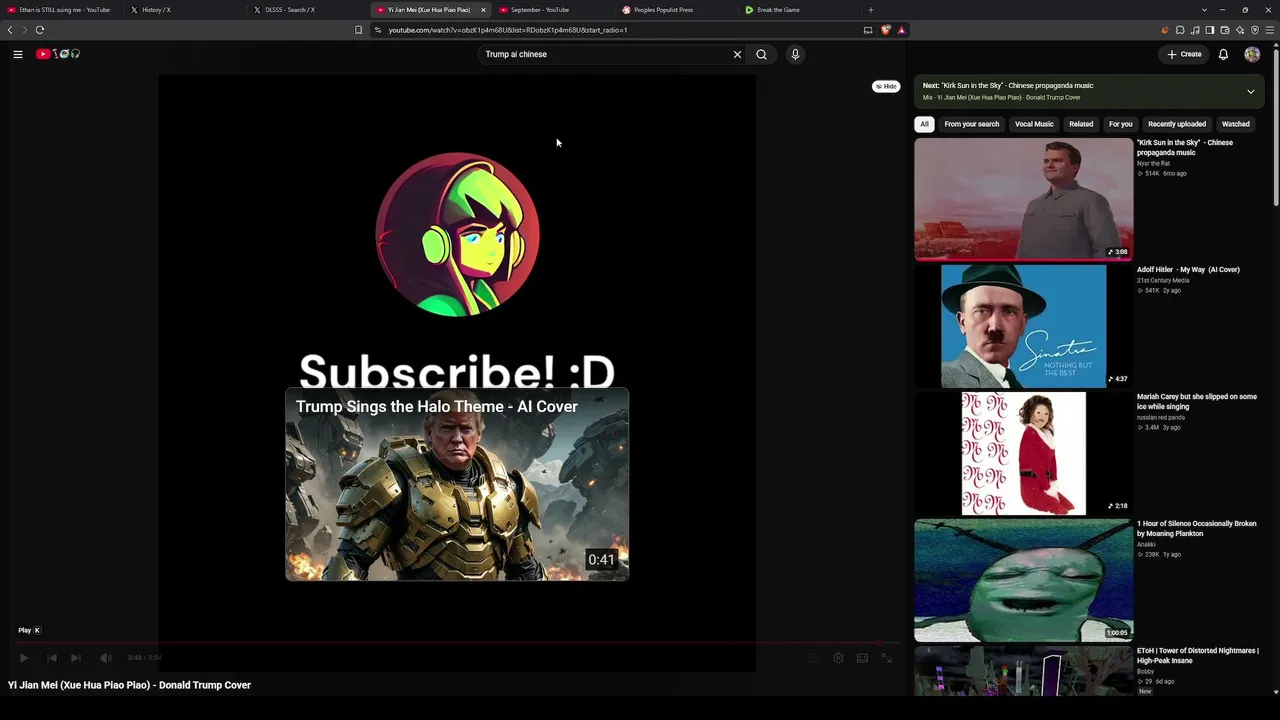Open the 'Trump Sings the Halo Theme' end card

coord(457,485)
